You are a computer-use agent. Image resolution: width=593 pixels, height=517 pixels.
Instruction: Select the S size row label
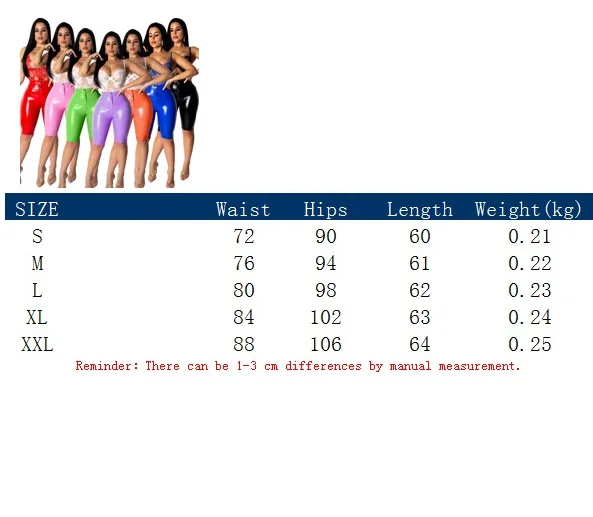pyautogui.click(x=37, y=236)
